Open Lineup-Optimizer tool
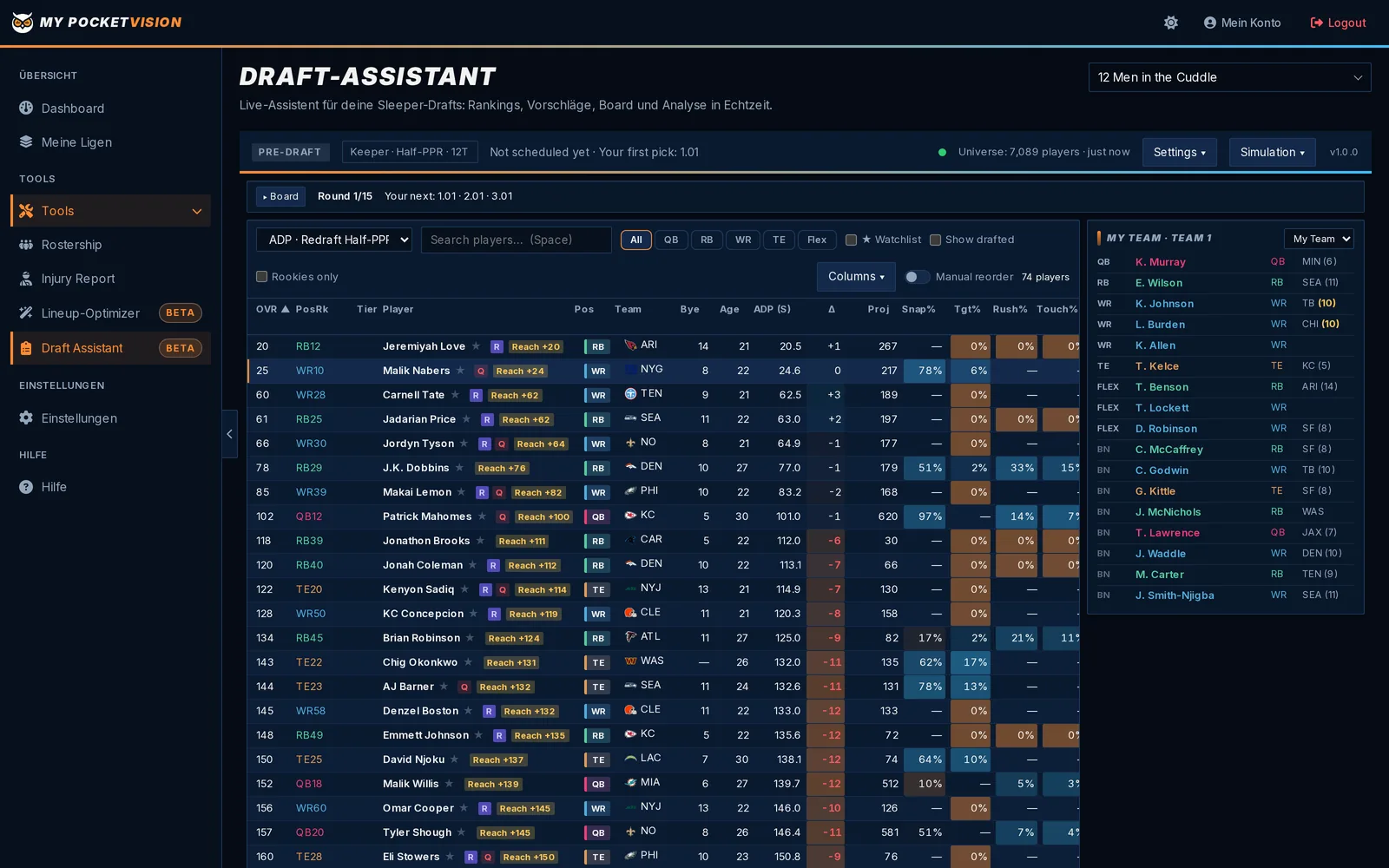The image size is (1389, 868). tap(110, 312)
